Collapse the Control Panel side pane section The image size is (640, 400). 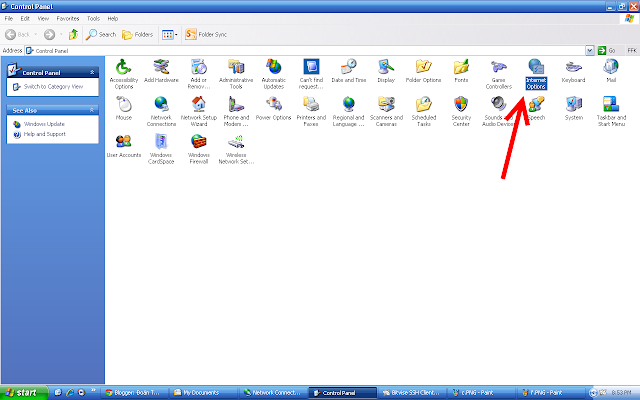(x=92, y=72)
